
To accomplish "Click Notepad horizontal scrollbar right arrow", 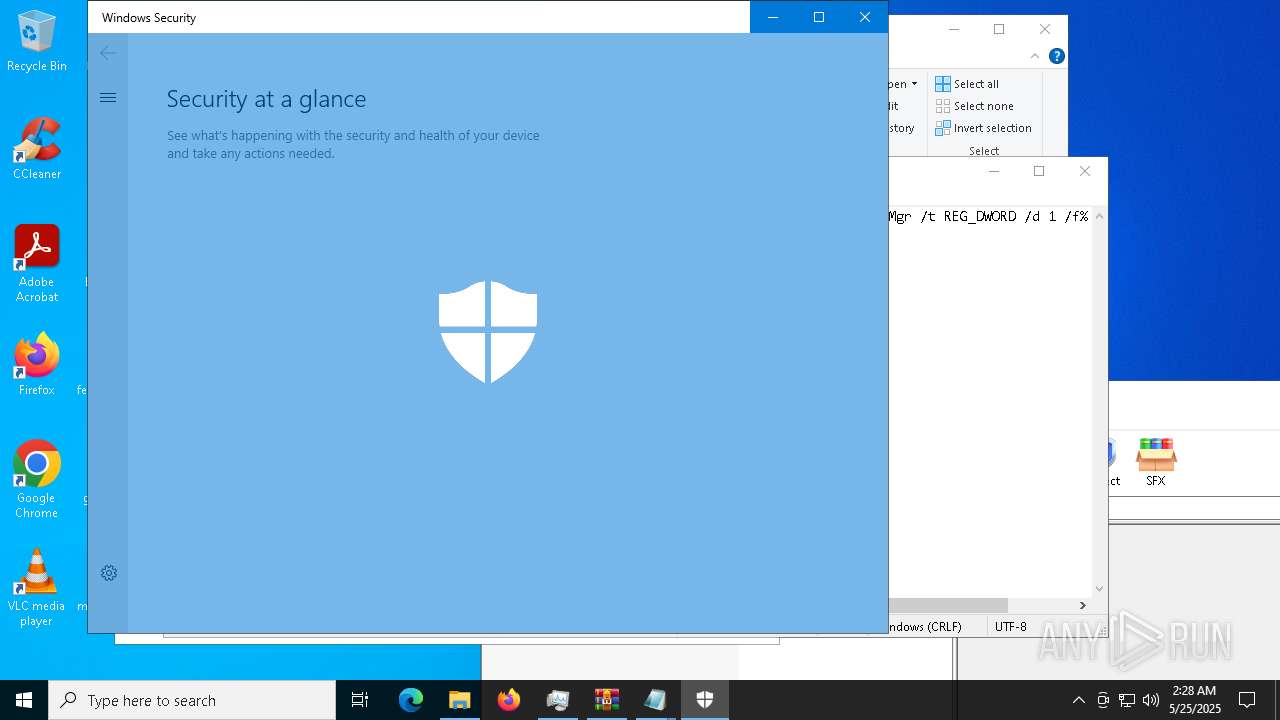I will [x=1082, y=605].
